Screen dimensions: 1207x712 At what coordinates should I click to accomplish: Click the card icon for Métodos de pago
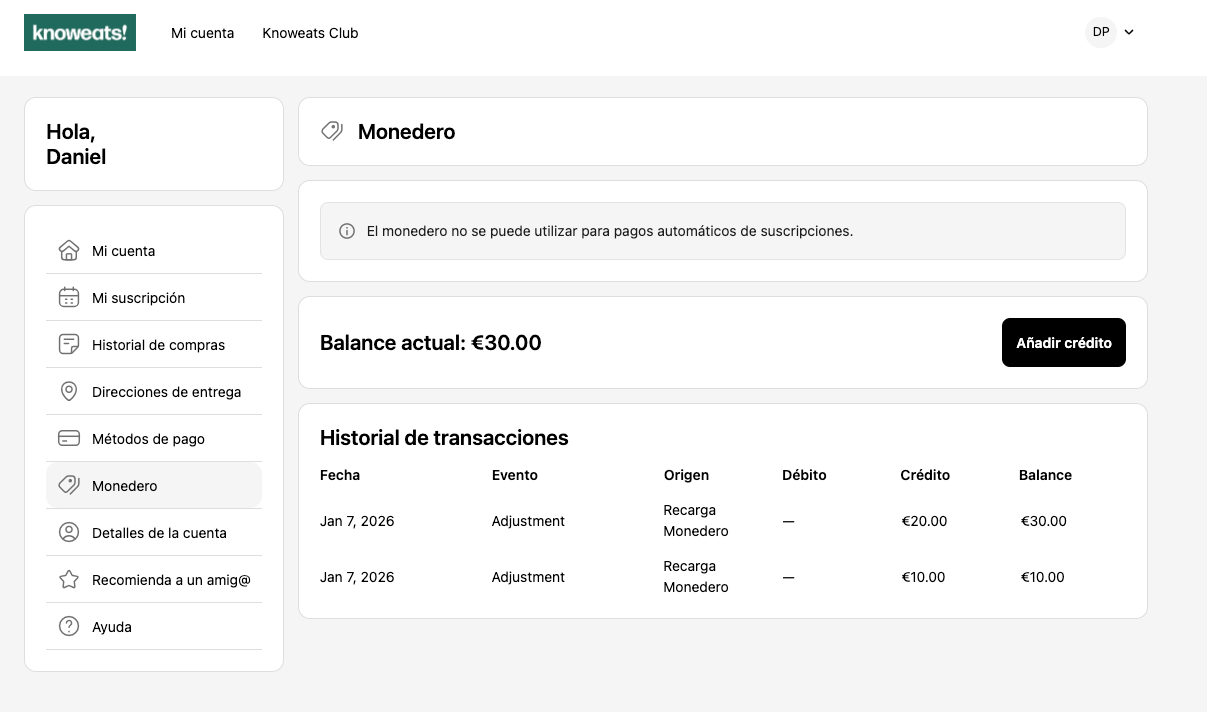(68, 438)
